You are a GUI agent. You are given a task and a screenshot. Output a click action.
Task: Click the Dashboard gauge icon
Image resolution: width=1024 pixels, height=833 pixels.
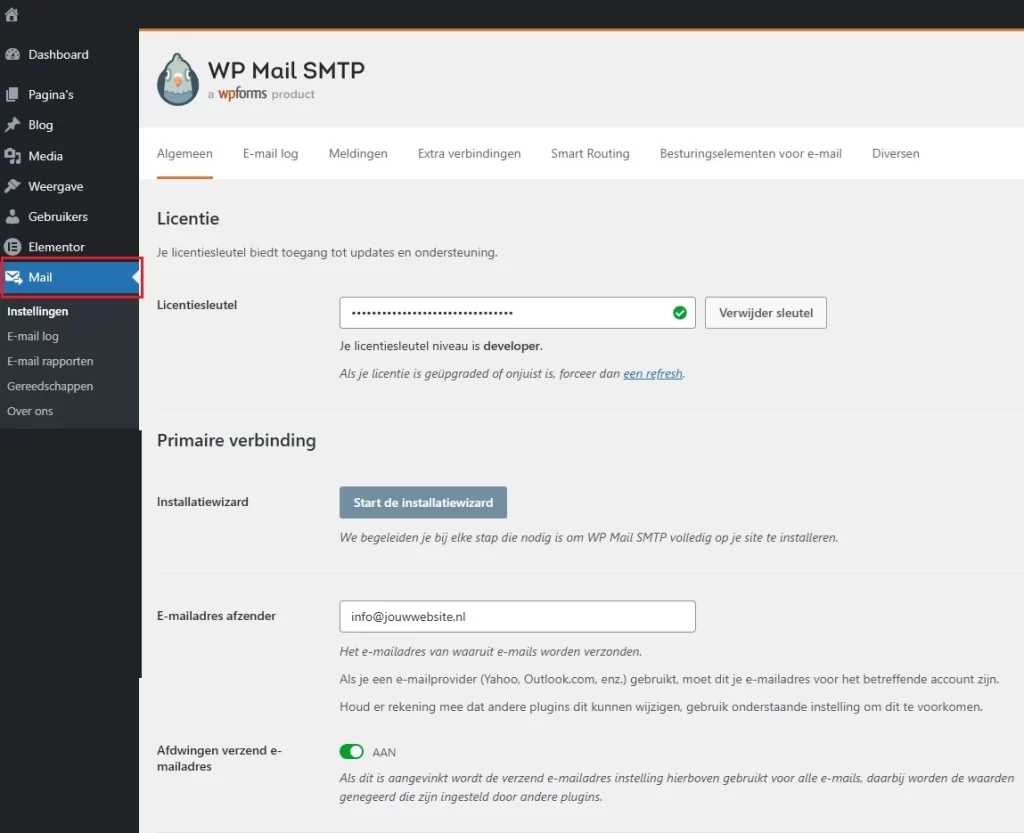tap(12, 55)
